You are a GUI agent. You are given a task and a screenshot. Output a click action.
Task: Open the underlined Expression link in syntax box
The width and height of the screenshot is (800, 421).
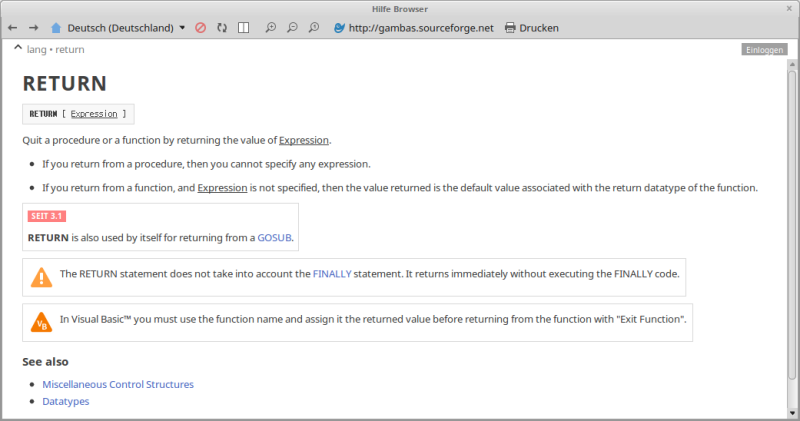pos(94,114)
